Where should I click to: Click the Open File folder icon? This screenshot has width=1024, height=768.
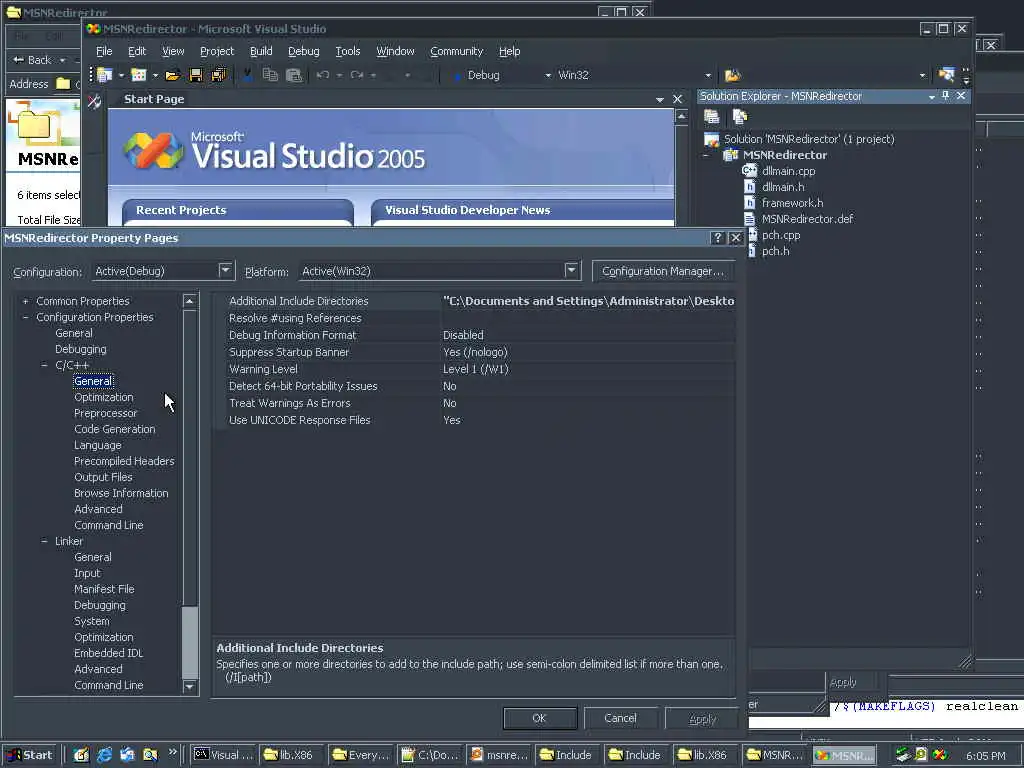pyautogui.click(x=172, y=75)
